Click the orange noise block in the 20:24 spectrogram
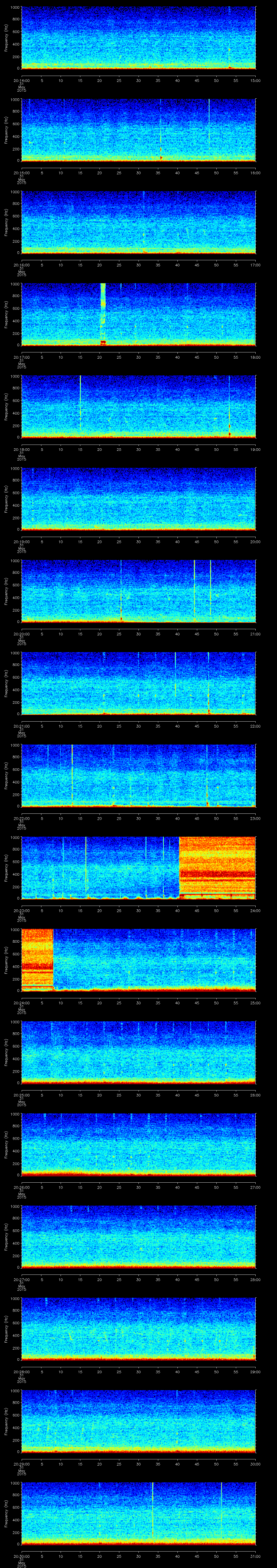 point(37,959)
